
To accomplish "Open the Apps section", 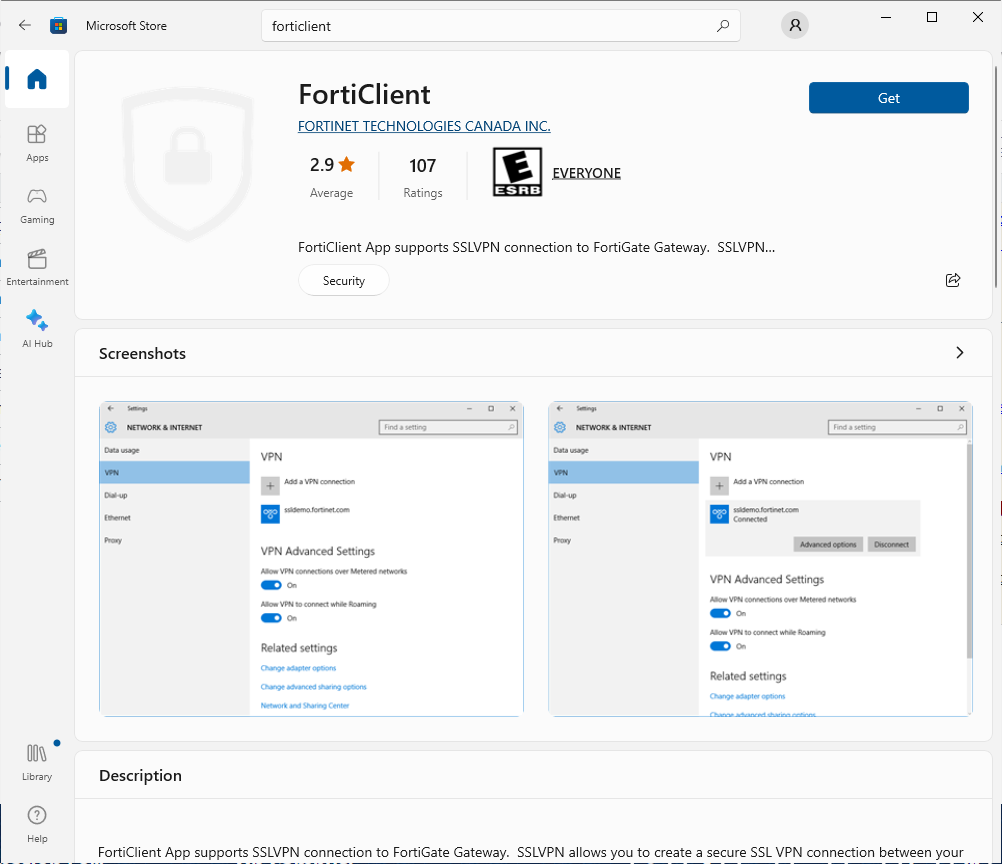I will coord(37,144).
